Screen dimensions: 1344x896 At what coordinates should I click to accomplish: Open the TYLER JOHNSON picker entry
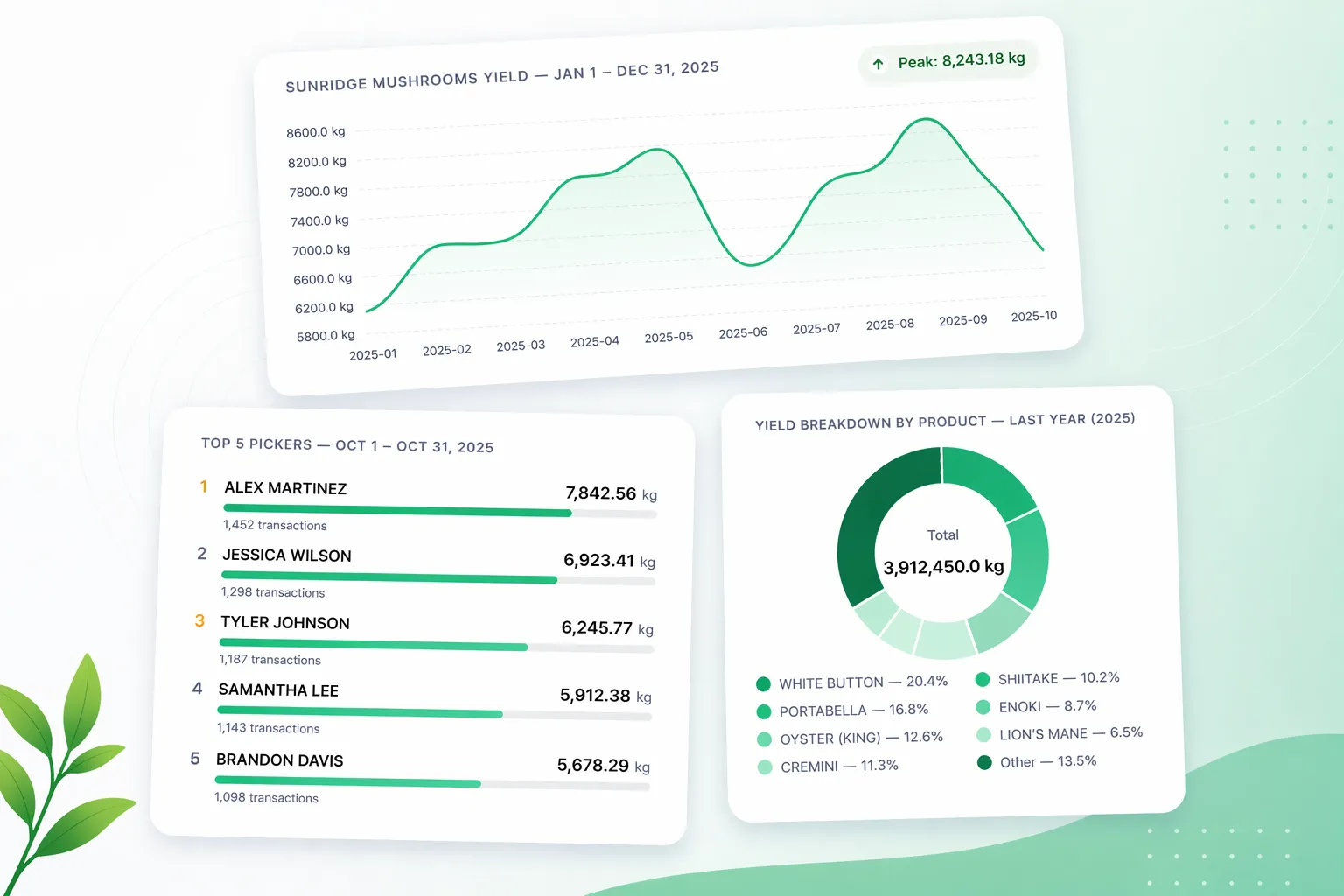pos(285,622)
